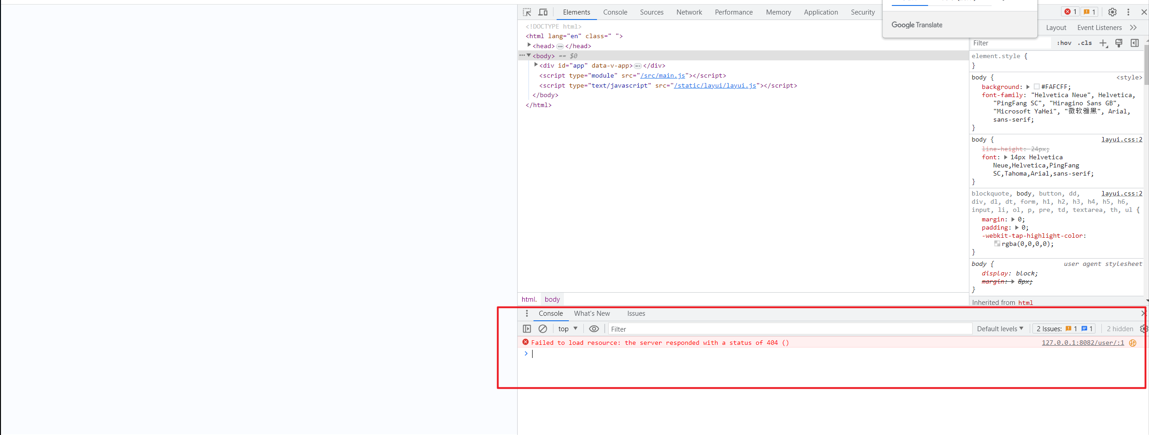Expand the background shorthand property triangle
Screen dimensions: 1149x435
[x=1027, y=86]
